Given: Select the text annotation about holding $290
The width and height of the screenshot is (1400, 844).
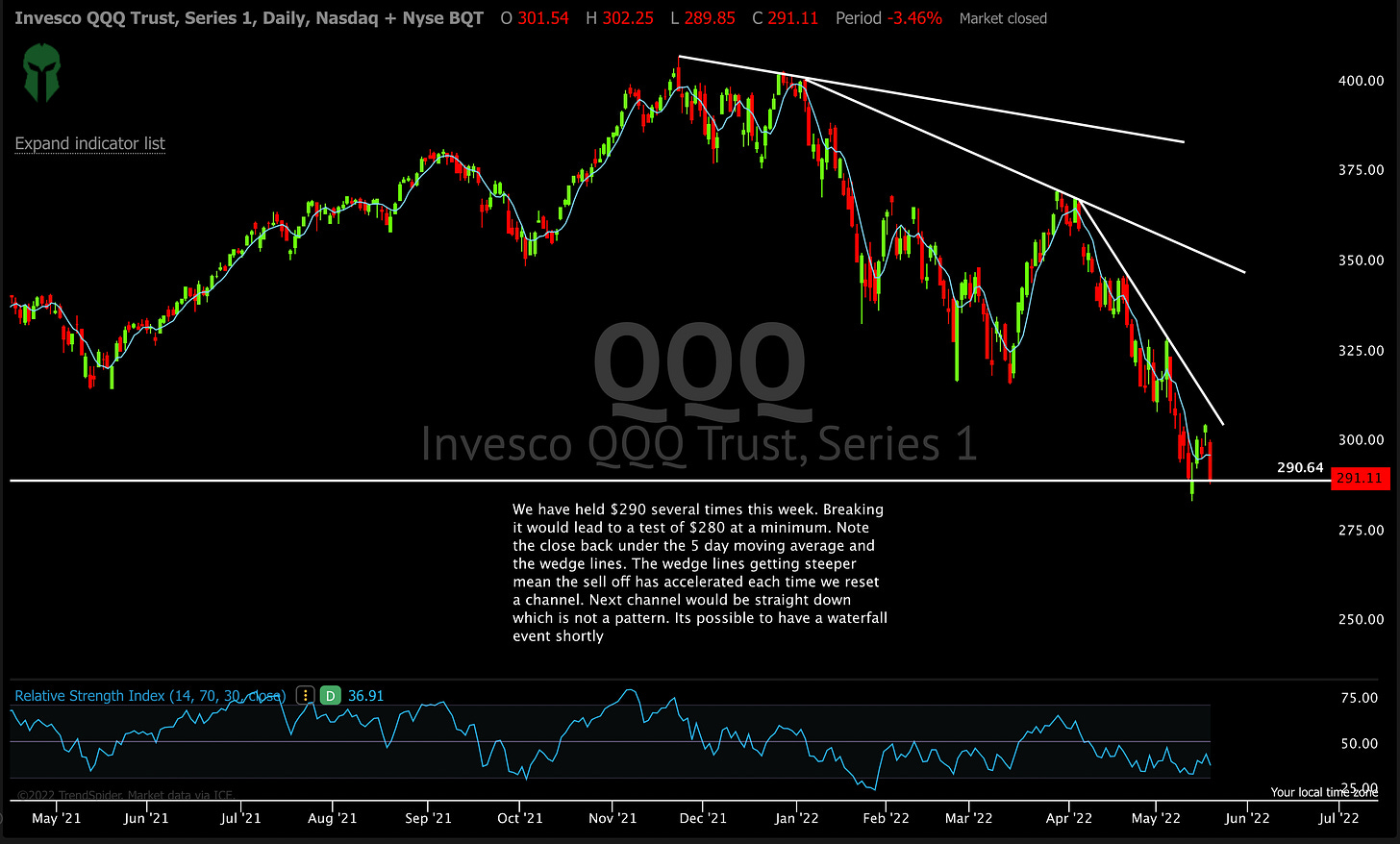Looking at the screenshot, I should (x=700, y=572).
